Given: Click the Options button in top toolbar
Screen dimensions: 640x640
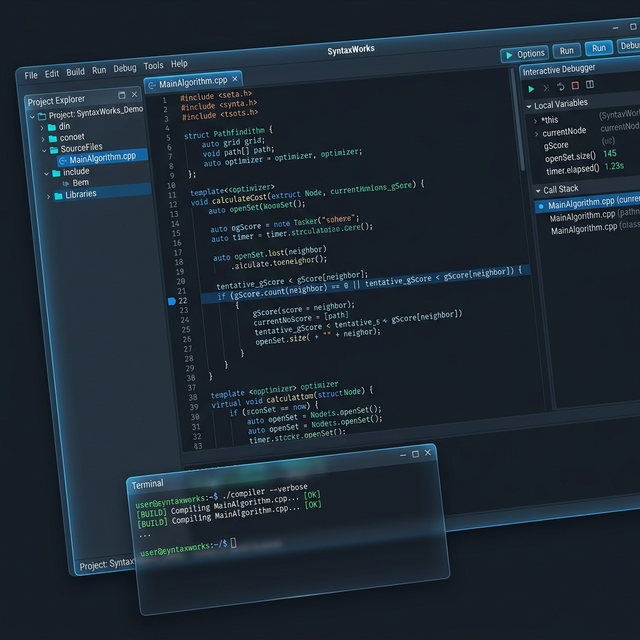Looking at the screenshot, I should coord(524,54).
